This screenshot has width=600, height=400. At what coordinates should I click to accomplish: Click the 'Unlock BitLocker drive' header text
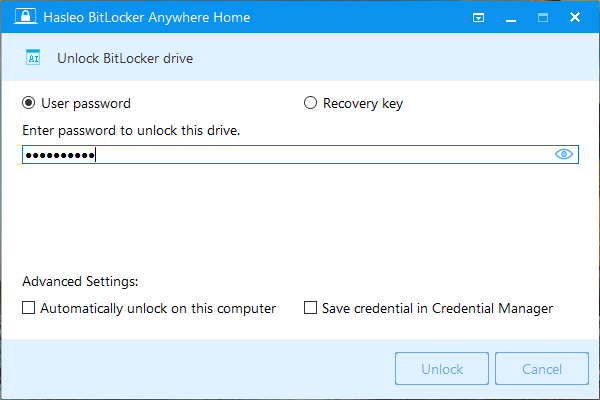[x=125, y=58]
